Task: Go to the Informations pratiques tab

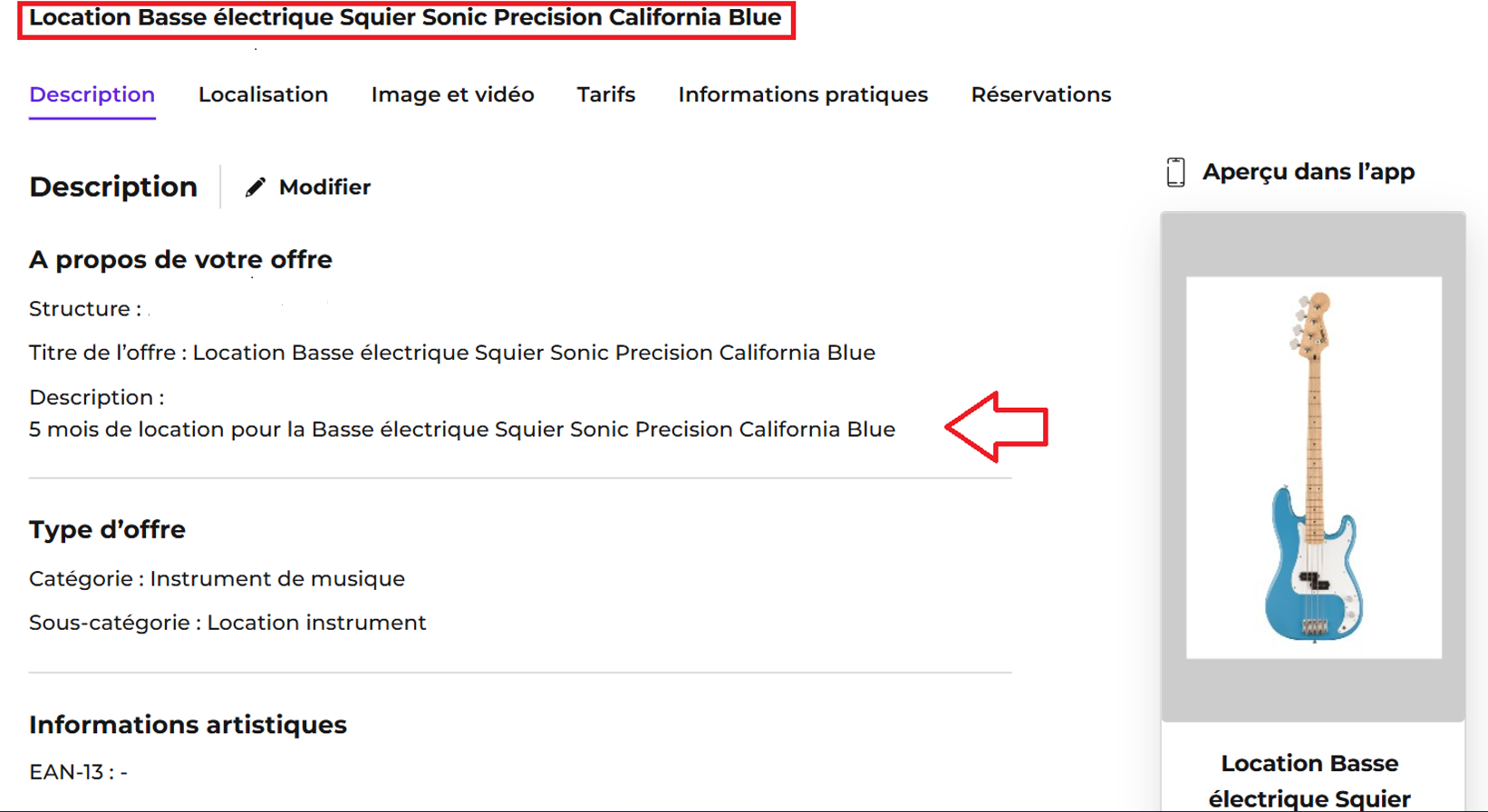Action: 803,95
